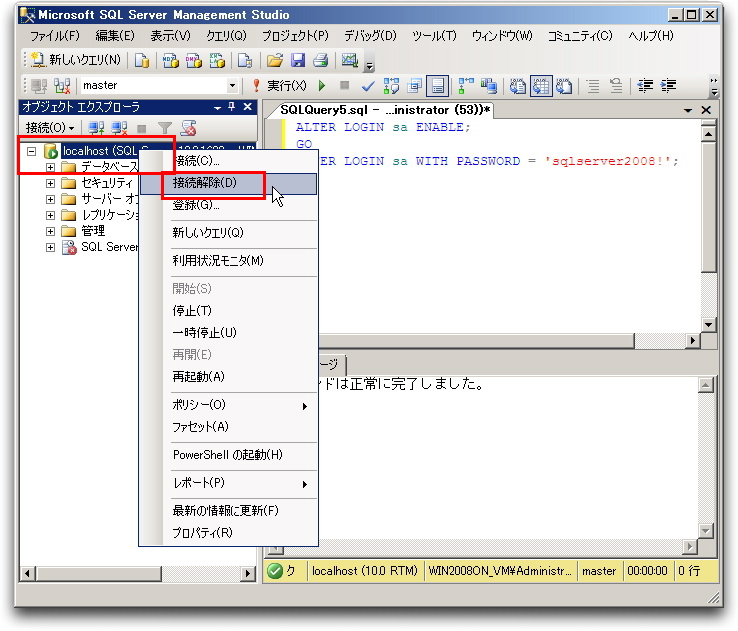Choose 新しいクエリ(Q) from the context menu
Image resolution: width=738 pixels, height=631 pixels.
click(228, 233)
